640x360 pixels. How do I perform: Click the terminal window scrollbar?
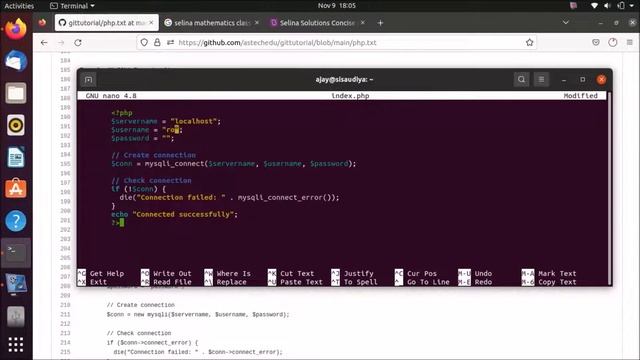(609, 188)
